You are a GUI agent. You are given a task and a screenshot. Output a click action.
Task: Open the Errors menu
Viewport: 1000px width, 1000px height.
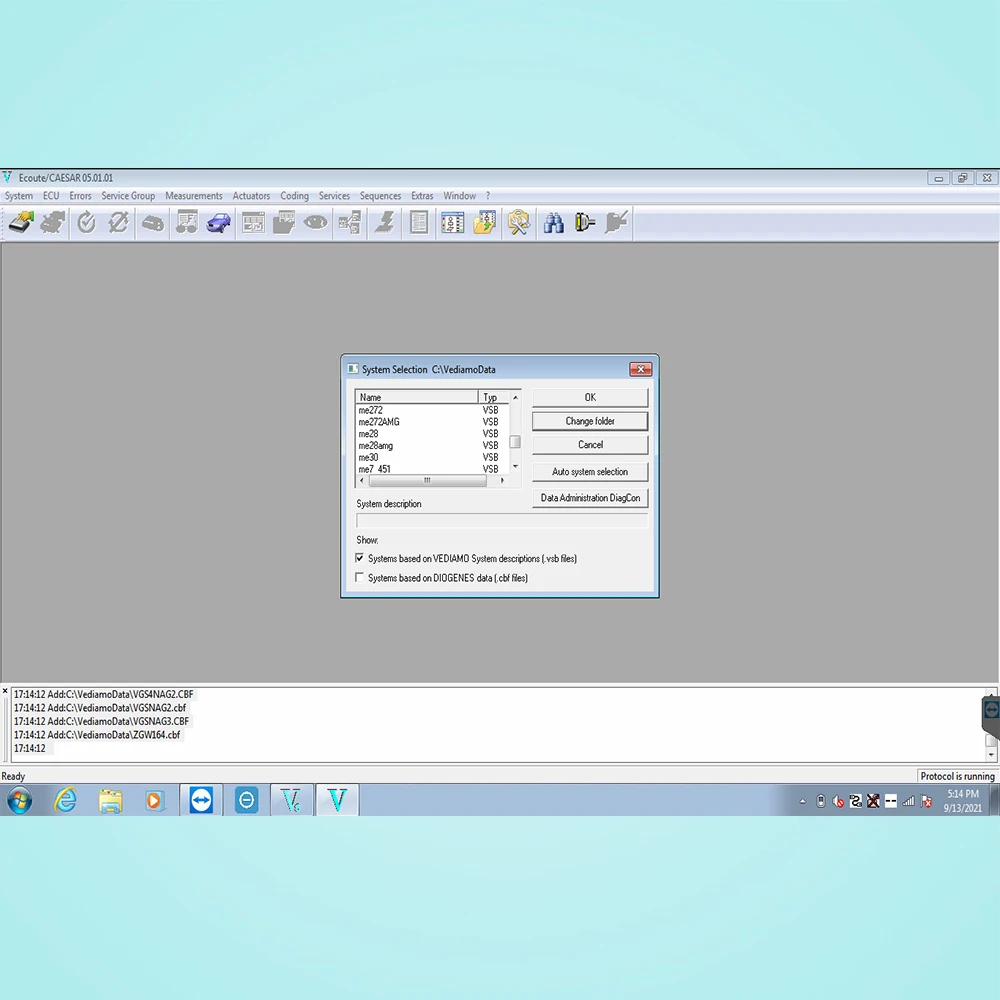(x=80, y=196)
